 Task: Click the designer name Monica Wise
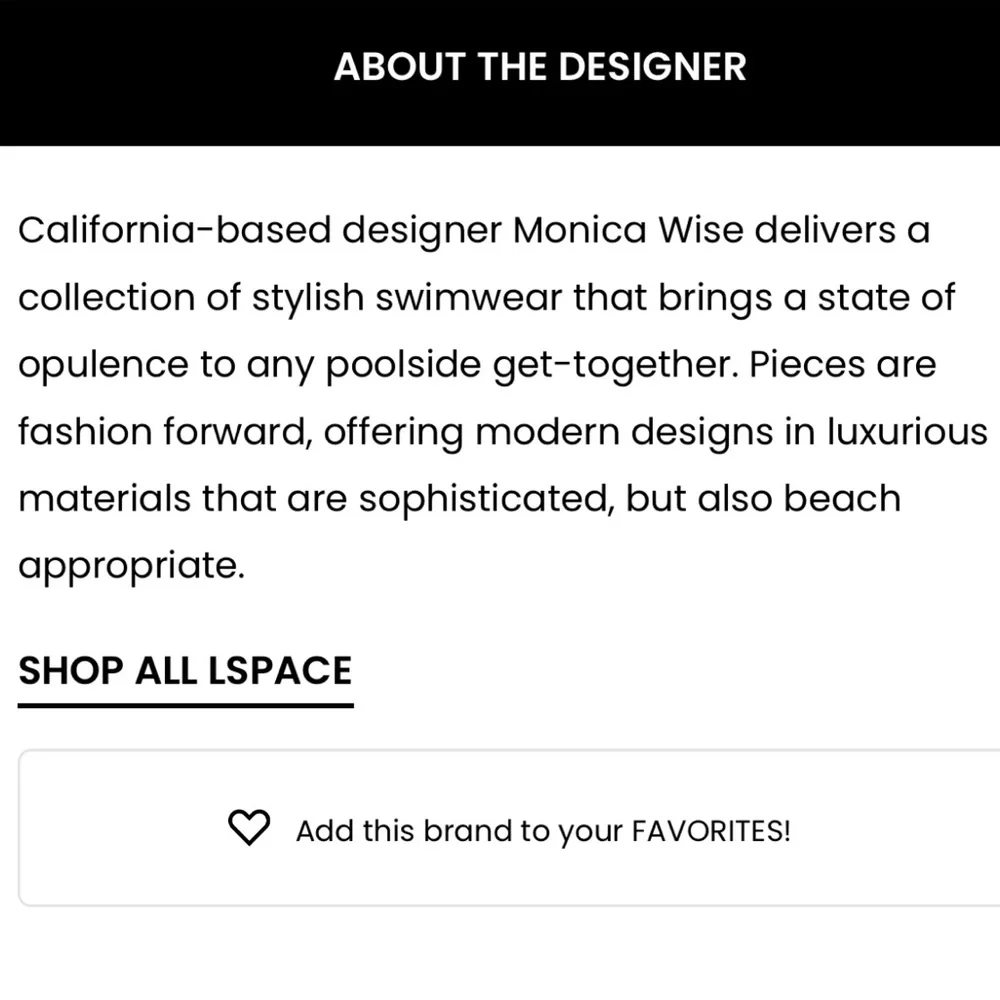pyautogui.click(x=628, y=230)
